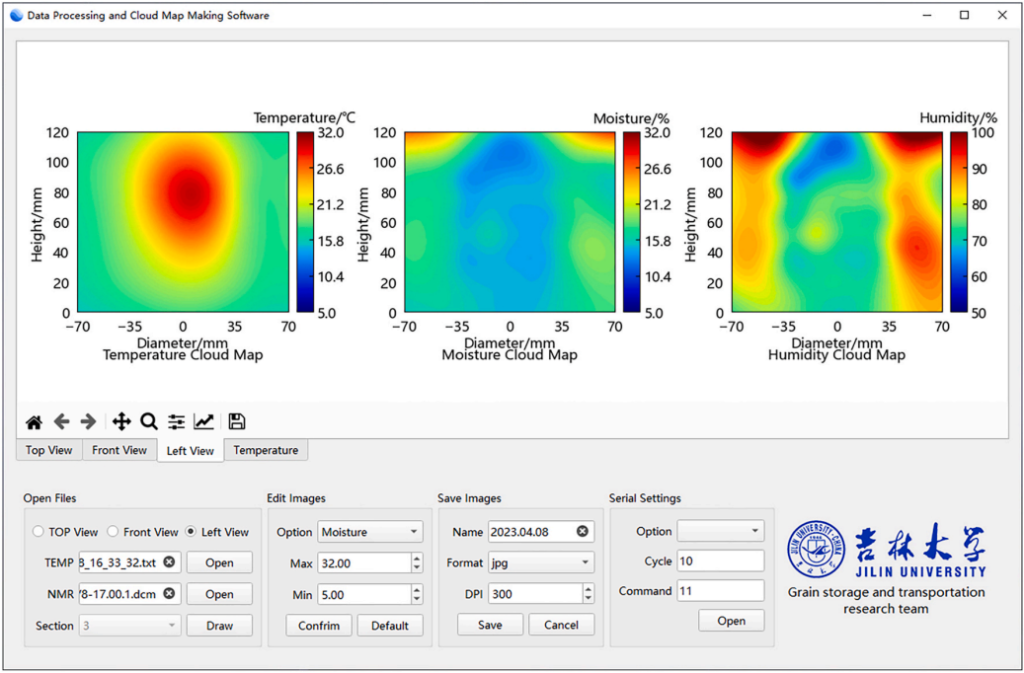Select the Front View radio button

113,532
